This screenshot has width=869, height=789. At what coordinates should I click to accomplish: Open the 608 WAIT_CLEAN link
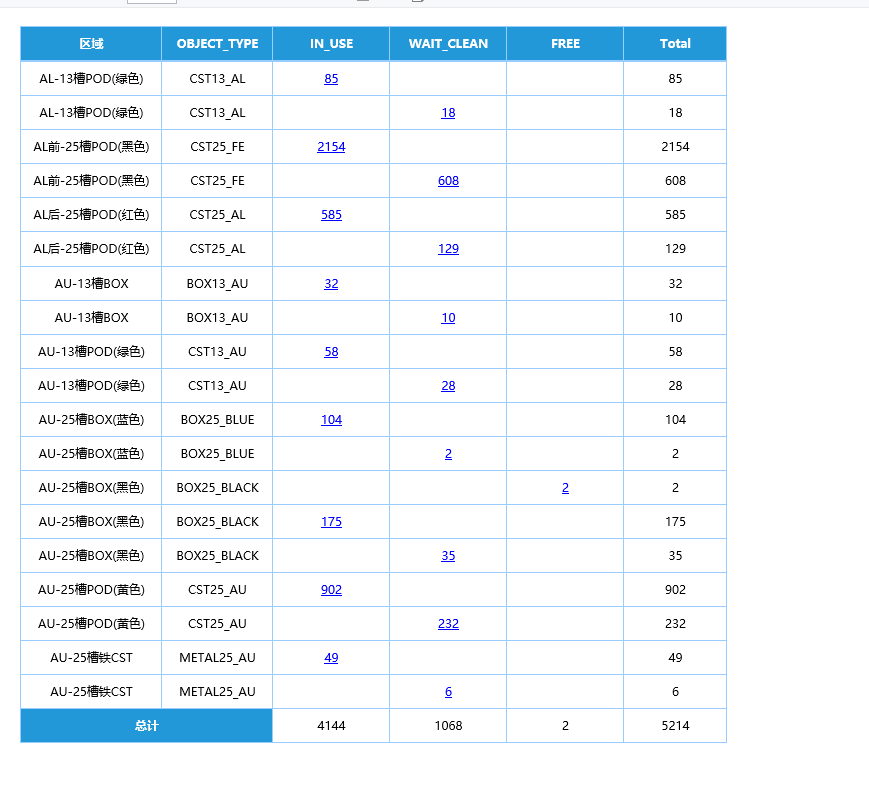pos(448,181)
